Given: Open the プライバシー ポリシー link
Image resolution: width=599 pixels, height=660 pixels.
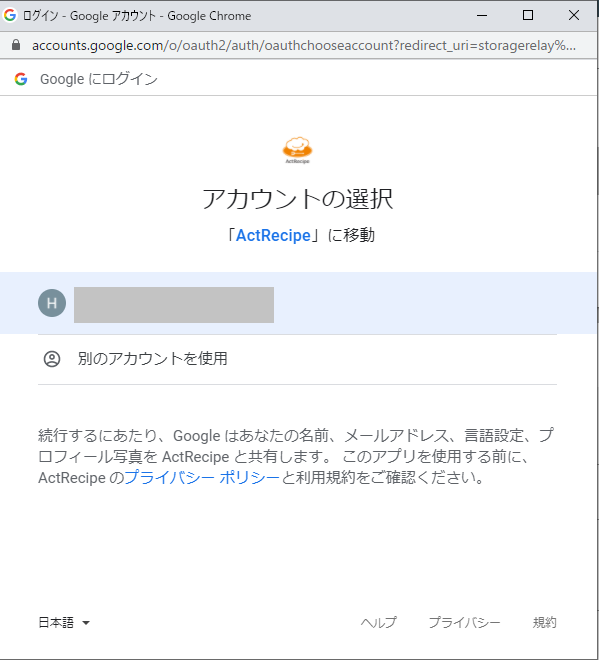Looking at the screenshot, I should (x=202, y=477).
